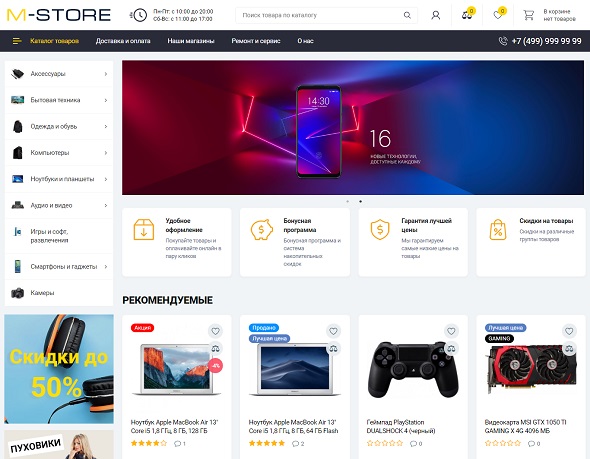Open the wishlist heart icon in header

[498, 15]
